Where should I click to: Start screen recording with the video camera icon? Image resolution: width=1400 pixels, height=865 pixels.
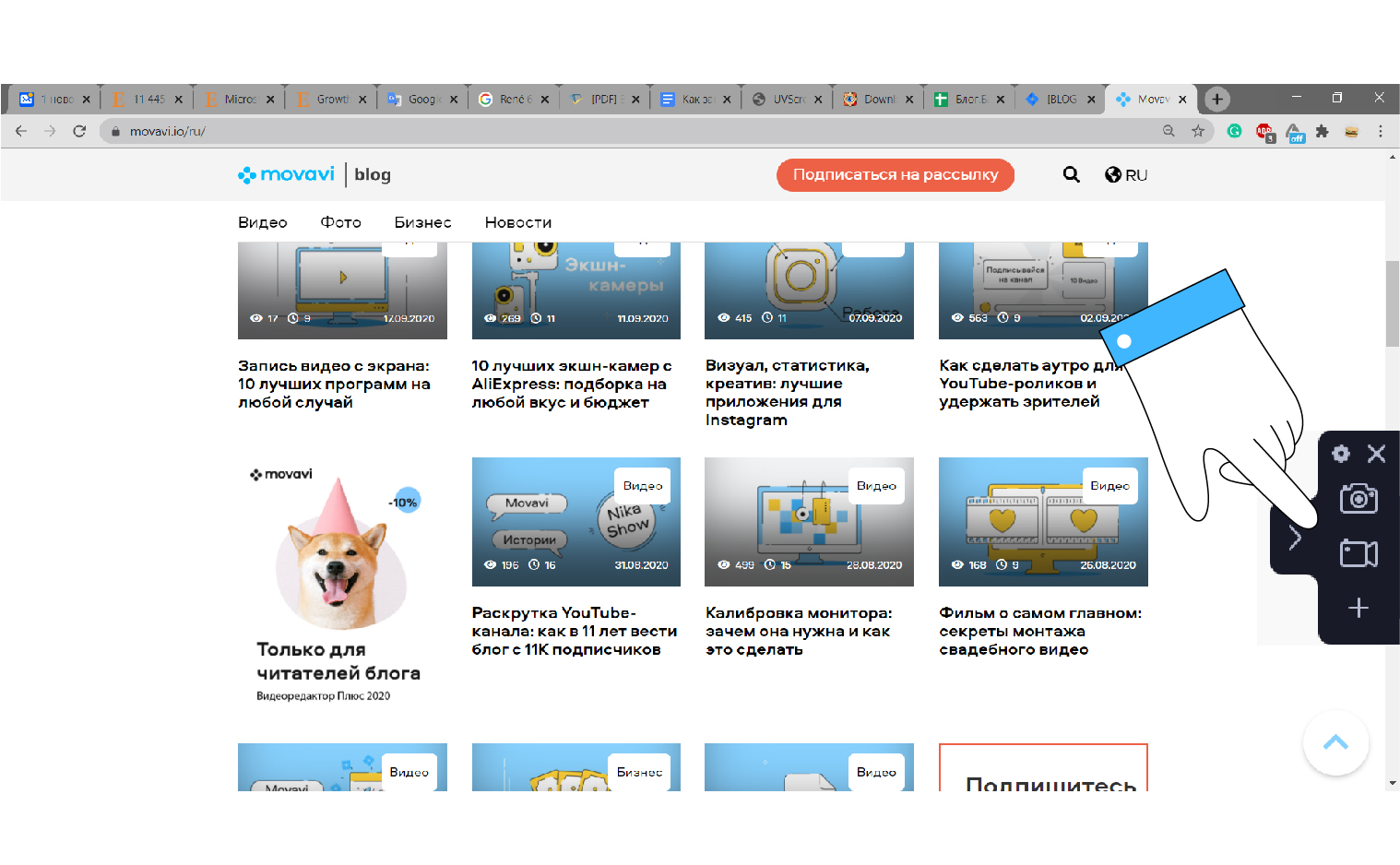pyautogui.click(x=1358, y=553)
